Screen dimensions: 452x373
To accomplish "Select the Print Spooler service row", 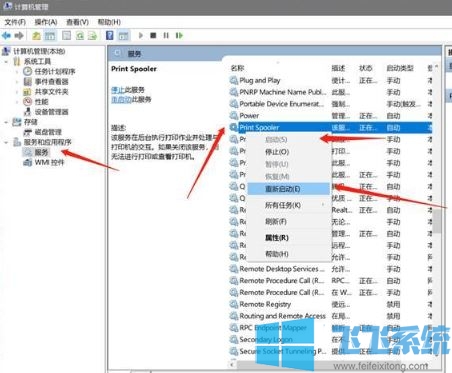I will [330, 127].
